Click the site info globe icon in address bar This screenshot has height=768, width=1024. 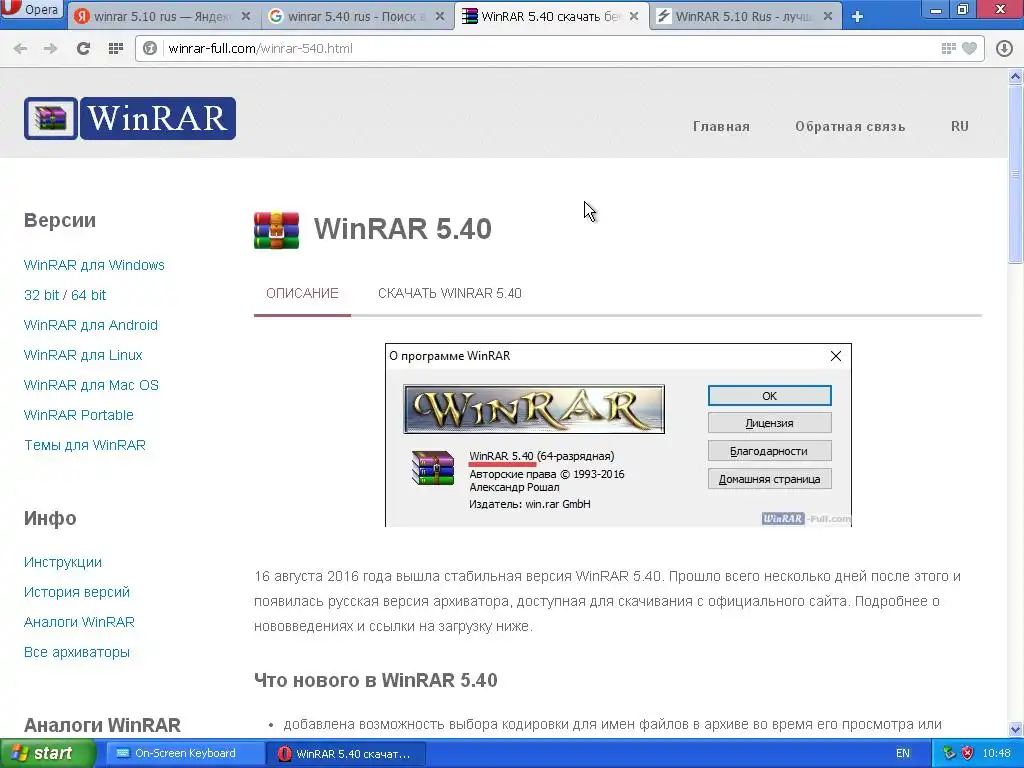click(150, 48)
